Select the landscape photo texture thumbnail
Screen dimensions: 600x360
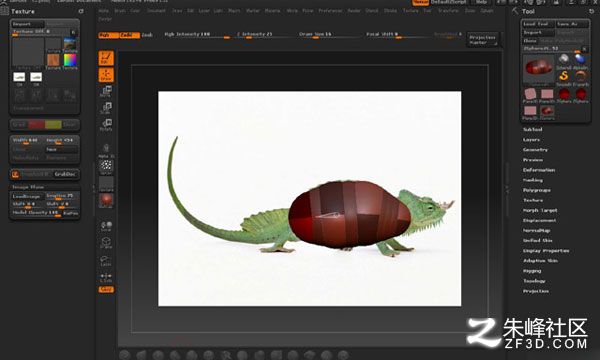(70, 44)
